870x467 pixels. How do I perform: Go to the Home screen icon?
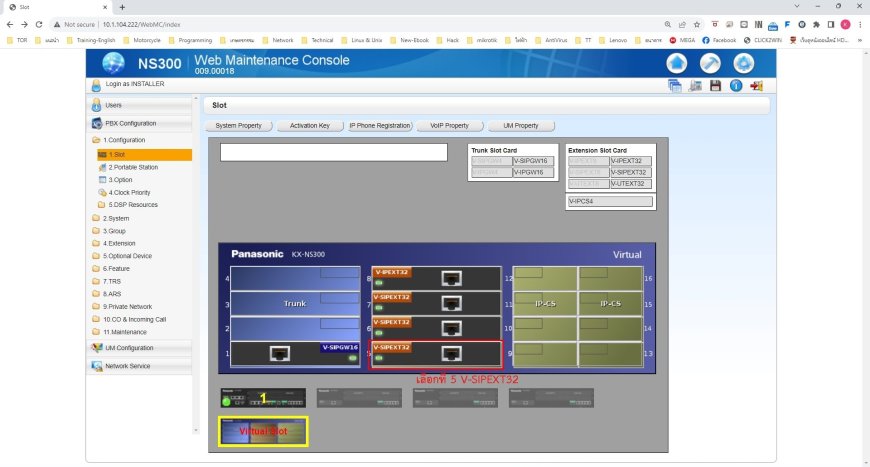(x=676, y=63)
